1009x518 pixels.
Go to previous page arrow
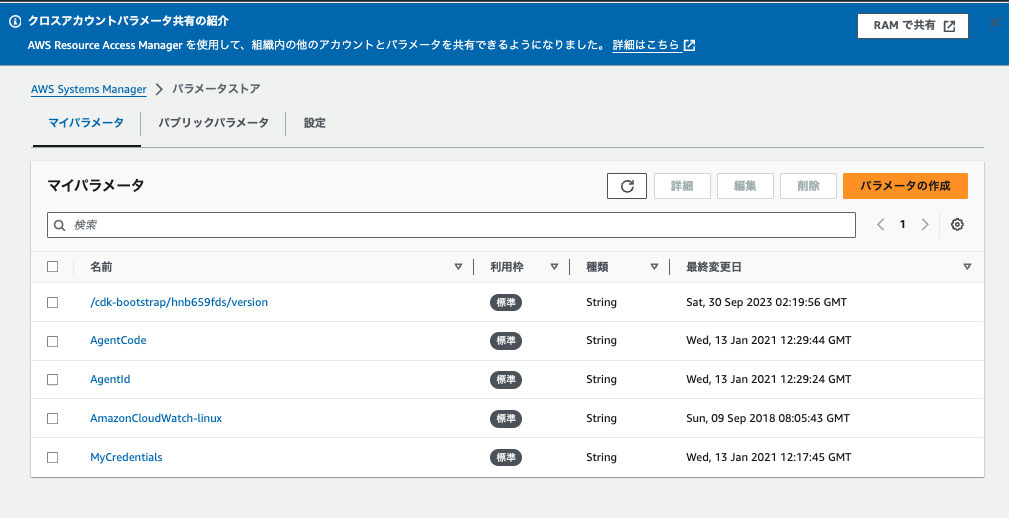pyautogui.click(x=880, y=225)
